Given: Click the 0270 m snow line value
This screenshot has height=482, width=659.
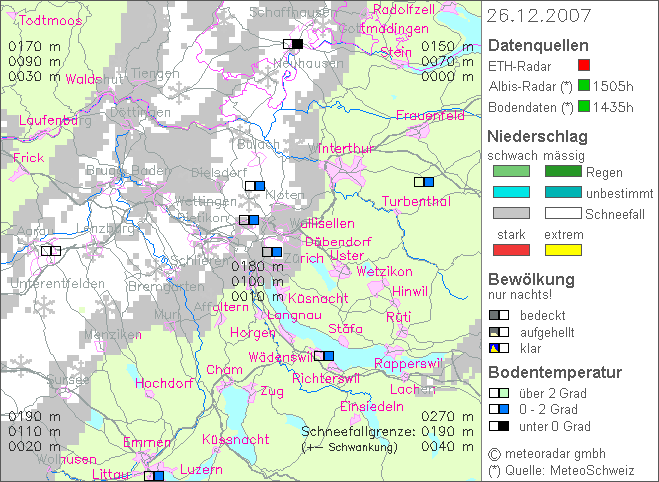Looking at the screenshot, I should click(448, 416).
